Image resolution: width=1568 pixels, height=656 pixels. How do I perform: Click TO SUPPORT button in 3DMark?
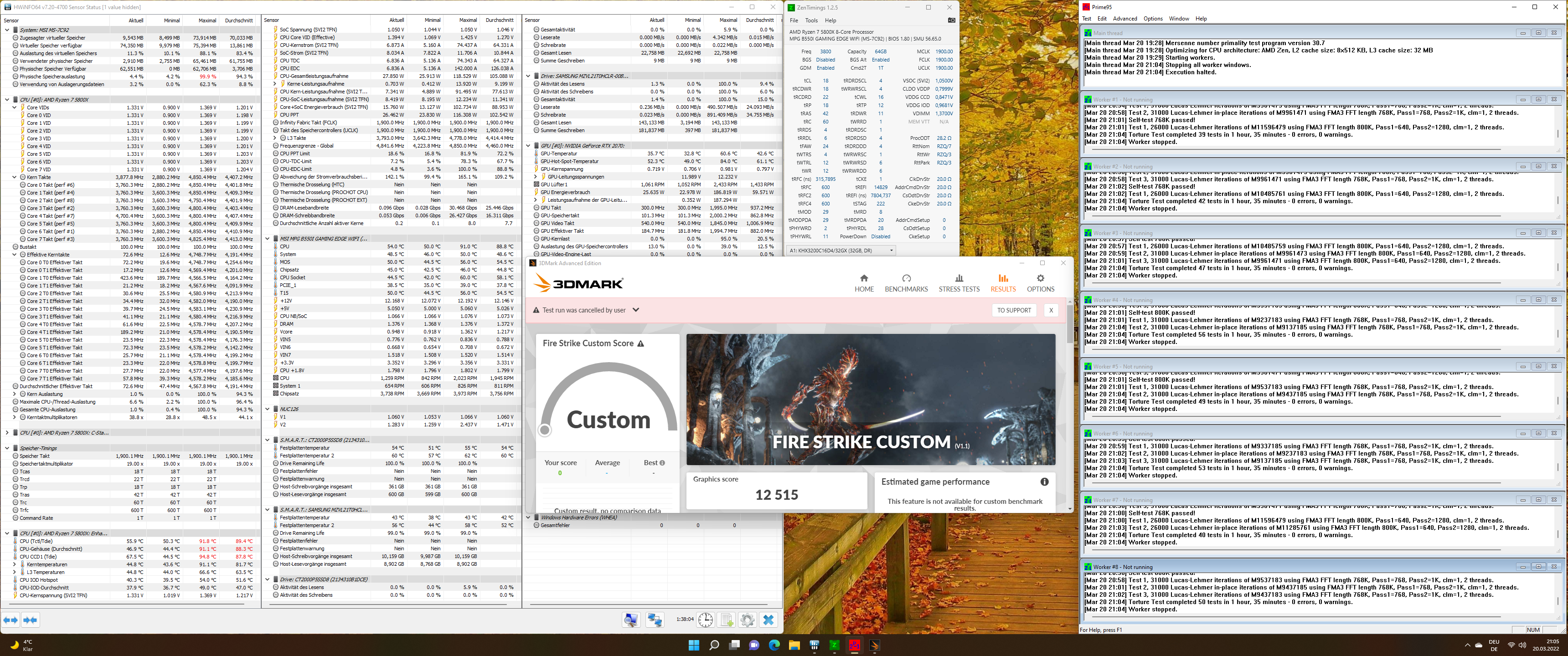[x=1013, y=310]
